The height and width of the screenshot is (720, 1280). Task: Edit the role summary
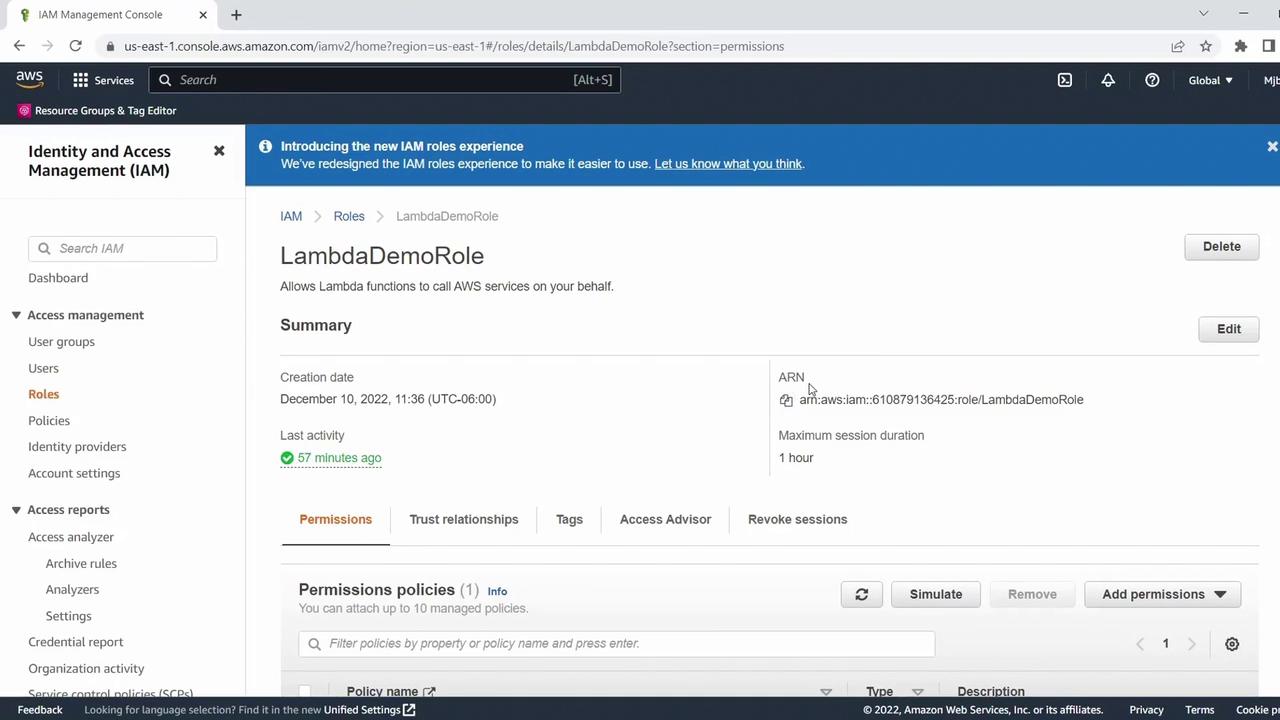(1229, 329)
